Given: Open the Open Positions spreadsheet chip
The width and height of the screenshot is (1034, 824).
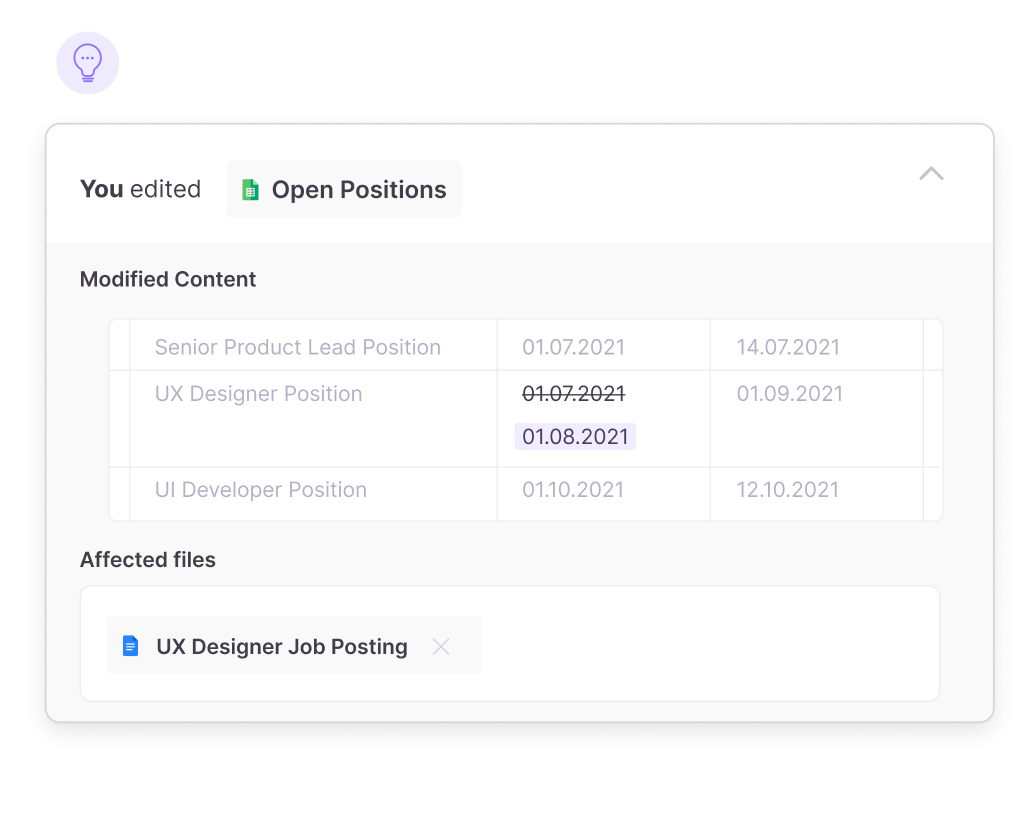Looking at the screenshot, I should pos(344,190).
